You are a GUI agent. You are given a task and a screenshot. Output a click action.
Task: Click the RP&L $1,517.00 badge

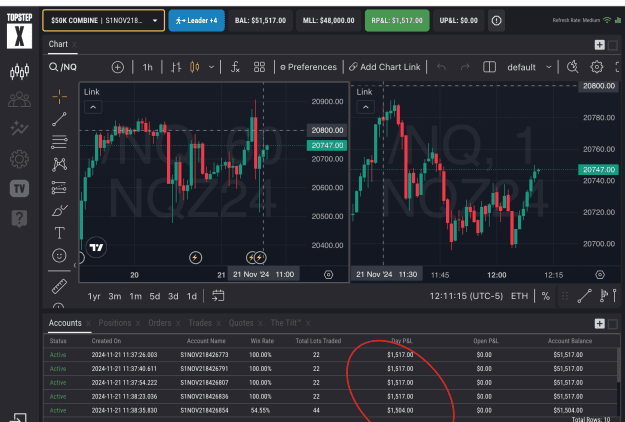point(397,20)
